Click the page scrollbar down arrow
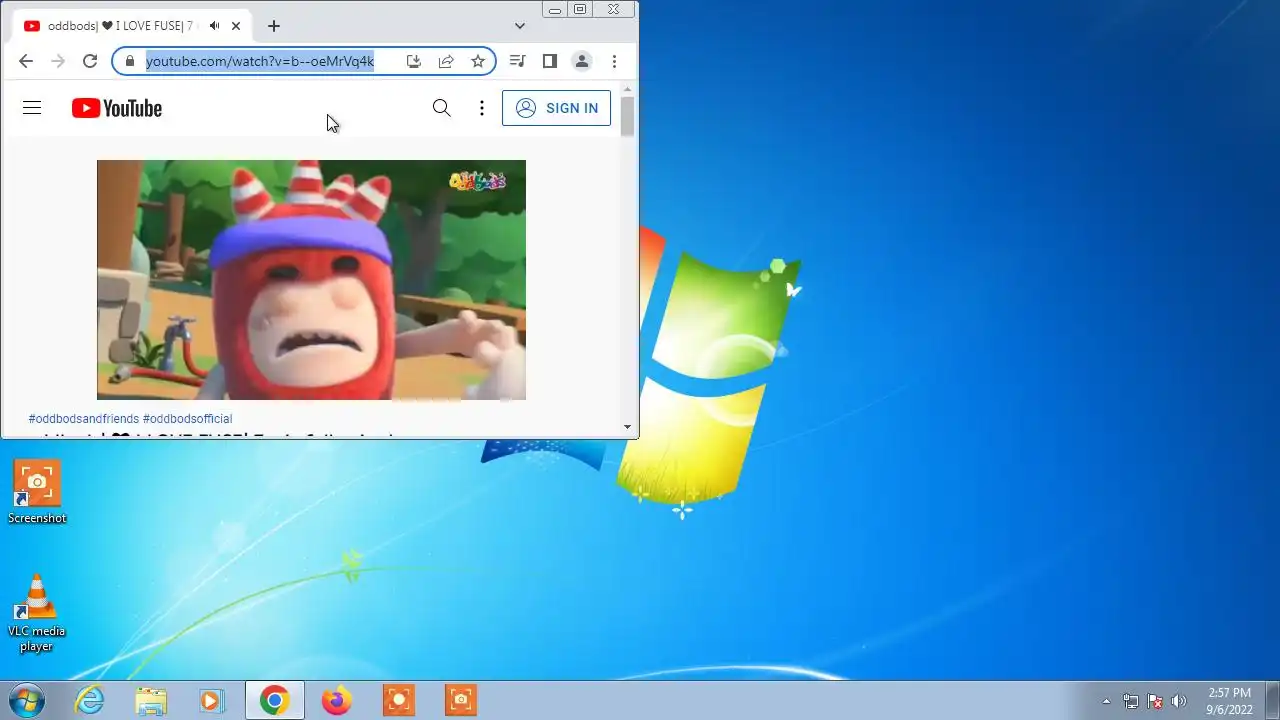The height and width of the screenshot is (720, 1280). 627,427
